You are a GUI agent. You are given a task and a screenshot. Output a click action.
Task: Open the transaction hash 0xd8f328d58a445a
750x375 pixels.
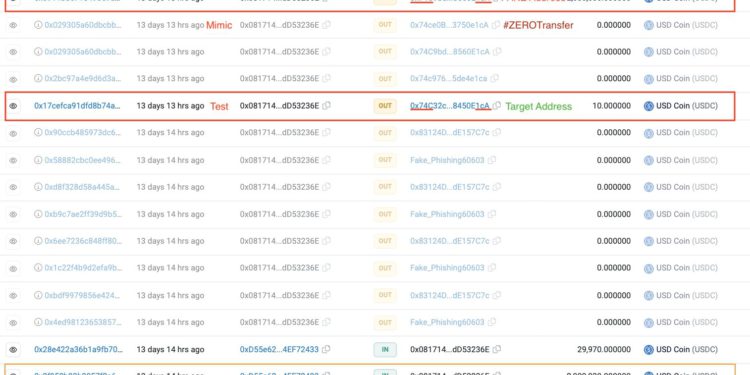(x=83, y=187)
